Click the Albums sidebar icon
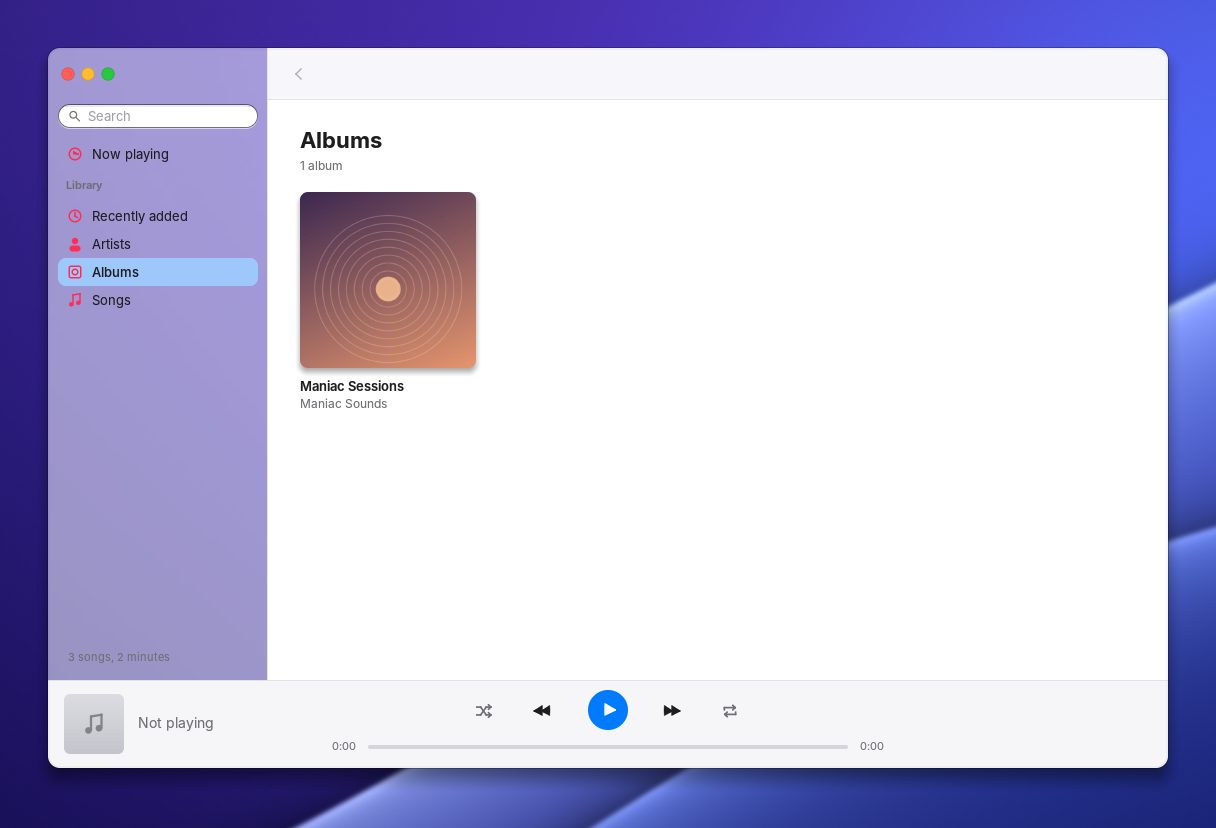Viewport: 1216px width, 828px height. click(75, 272)
